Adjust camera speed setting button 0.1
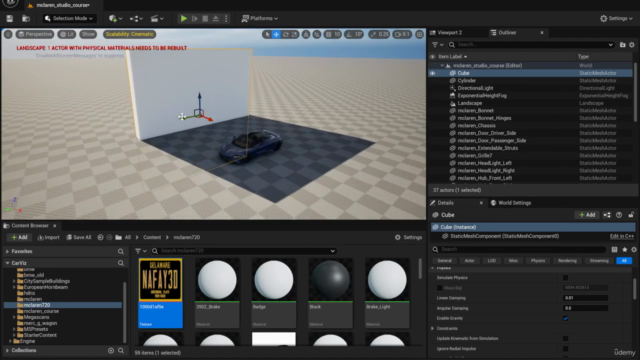 click(x=402, y=34)
